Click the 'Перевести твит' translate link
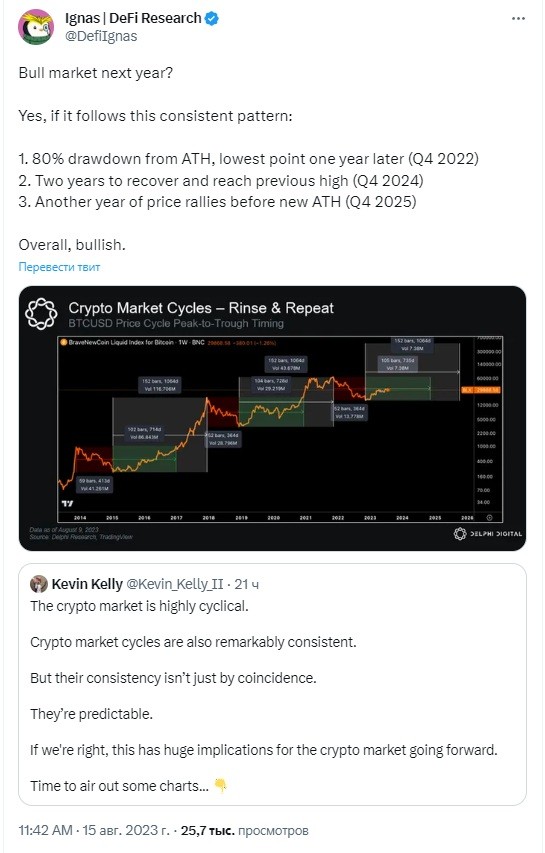Screen dimensions: 545x853 59,267
